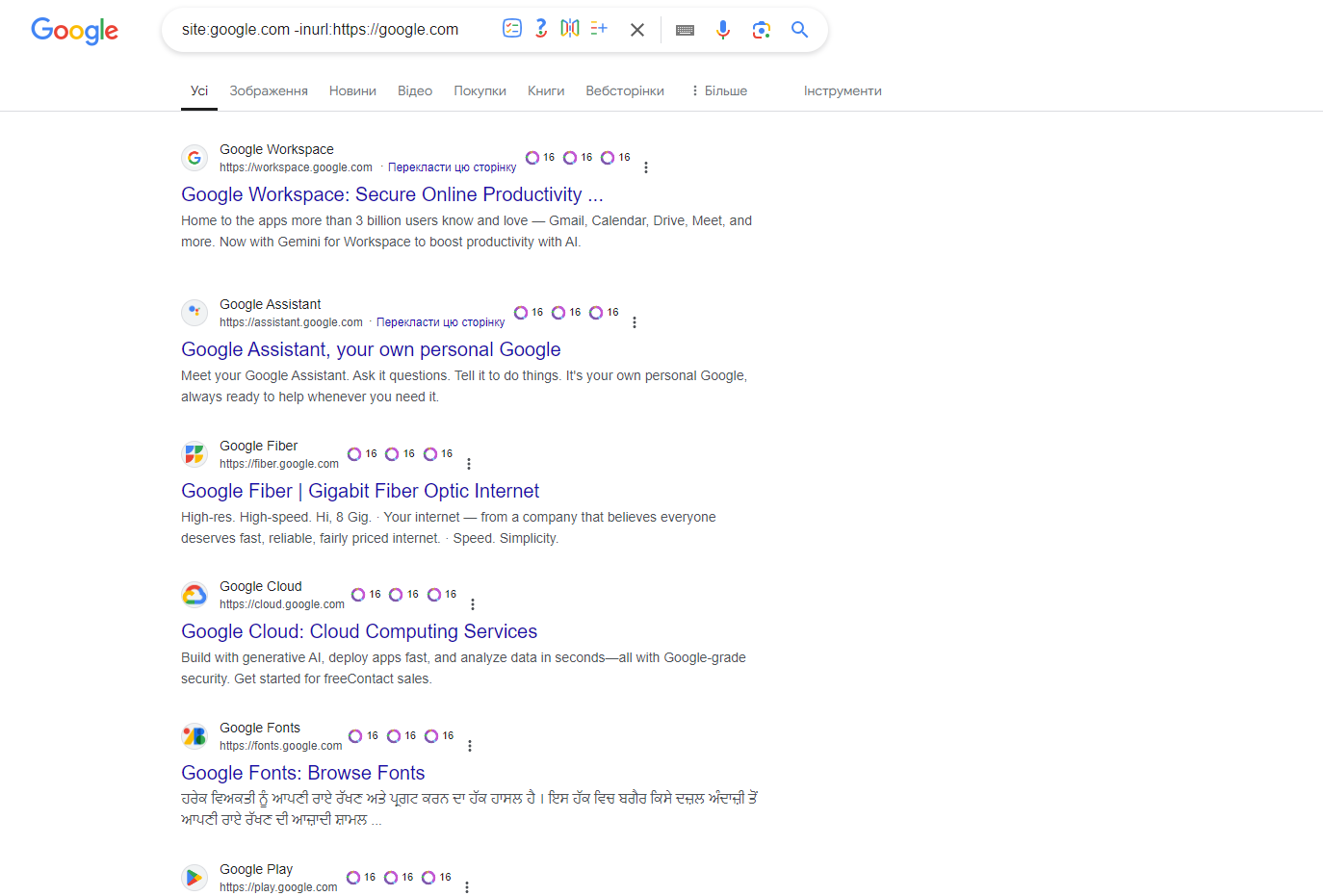The height and width of the screenshot is (896, 1323).
Task: Click the blue magnifier search button
Action: (x=799, y=30)
